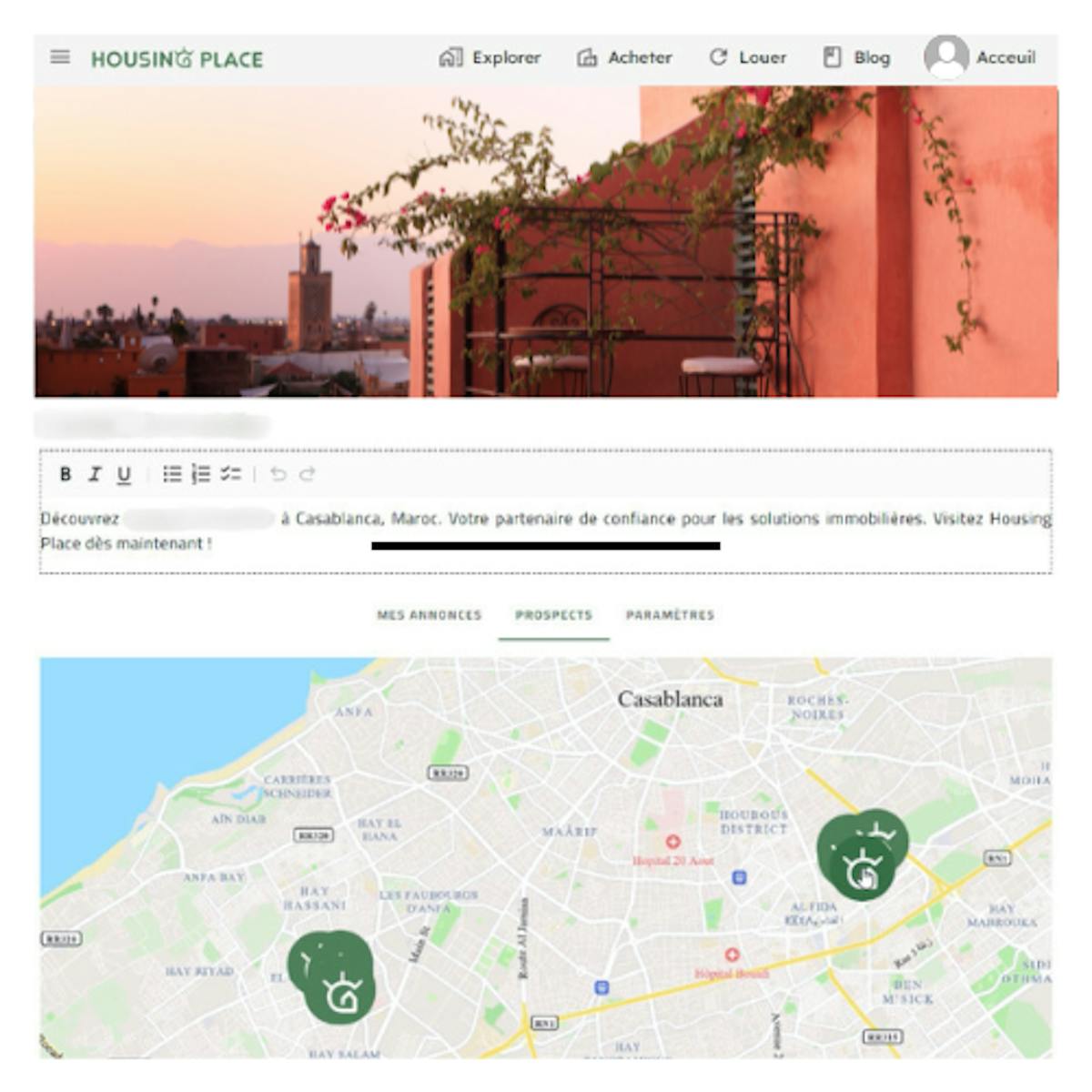Redo the last editor change
Viewport: 1092px width, 1092px height.
coord(308,474)
